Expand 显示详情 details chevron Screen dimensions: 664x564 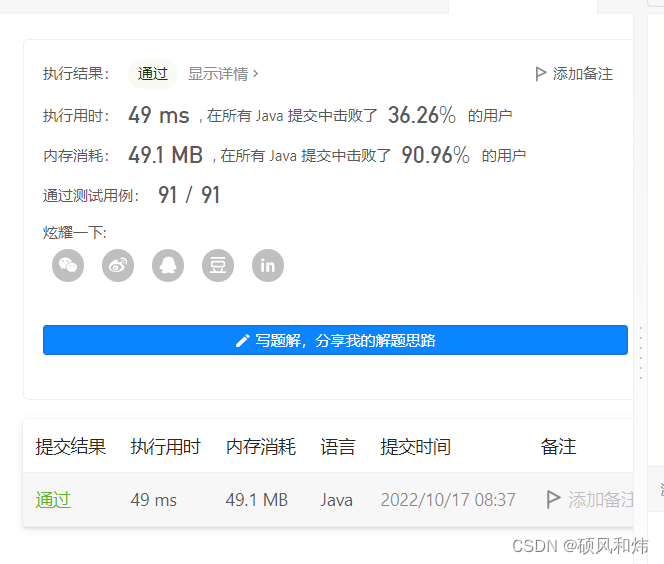pyautogui.click(x=255, y=74)
